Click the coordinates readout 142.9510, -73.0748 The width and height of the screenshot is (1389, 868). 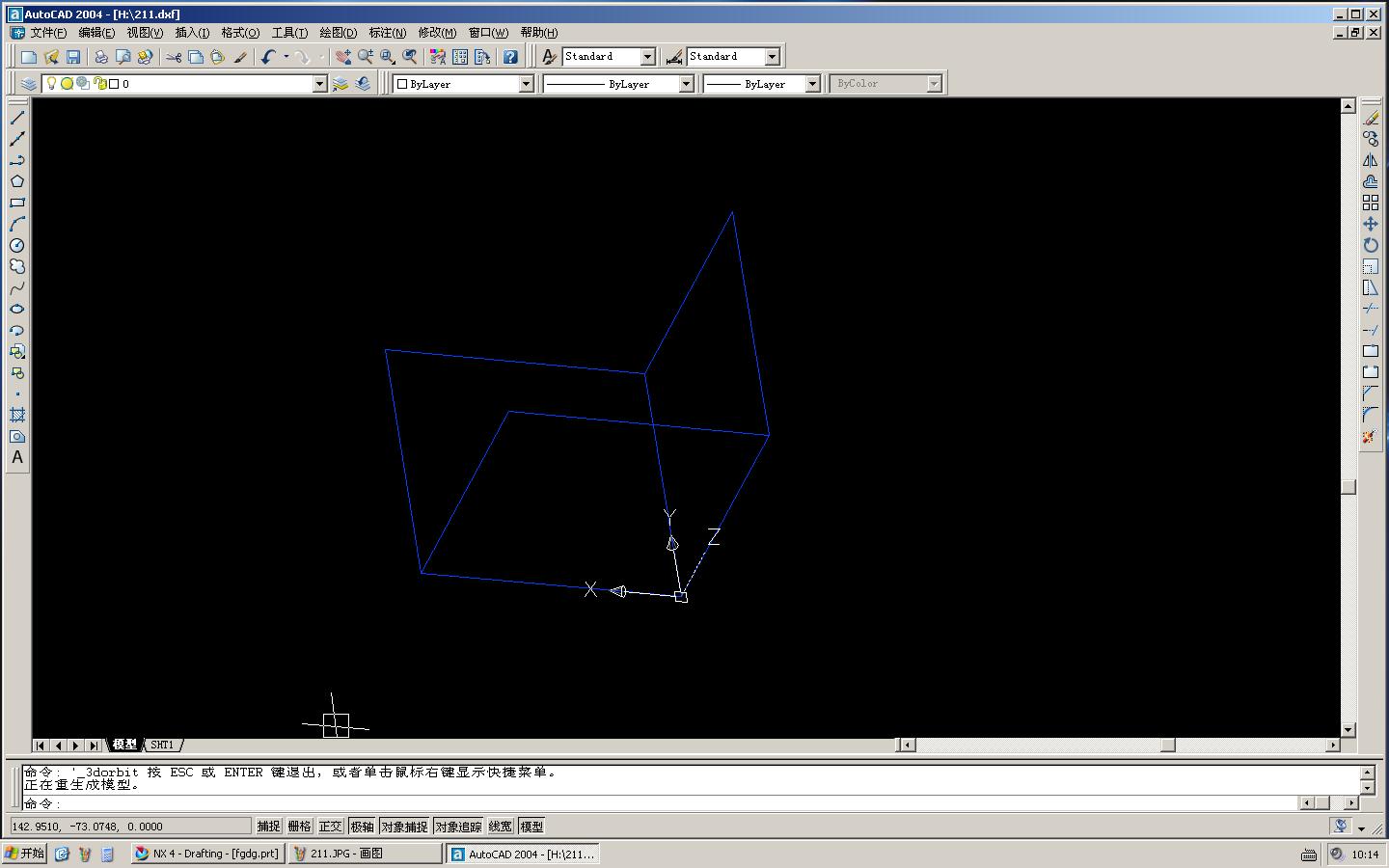click(x=130, y=827)
